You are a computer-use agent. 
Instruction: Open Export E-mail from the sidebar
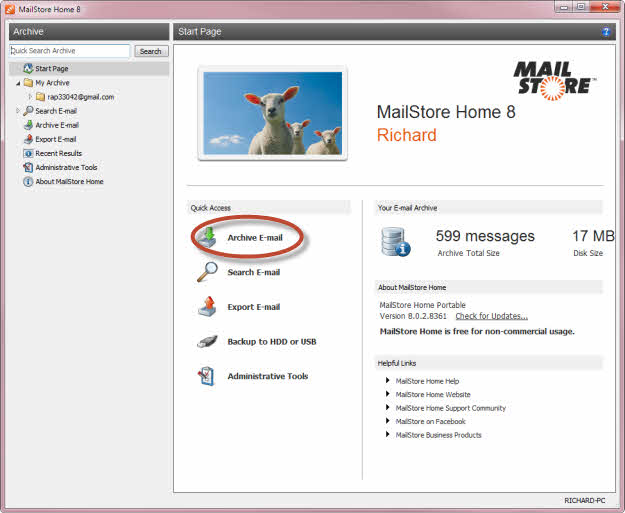56,139
